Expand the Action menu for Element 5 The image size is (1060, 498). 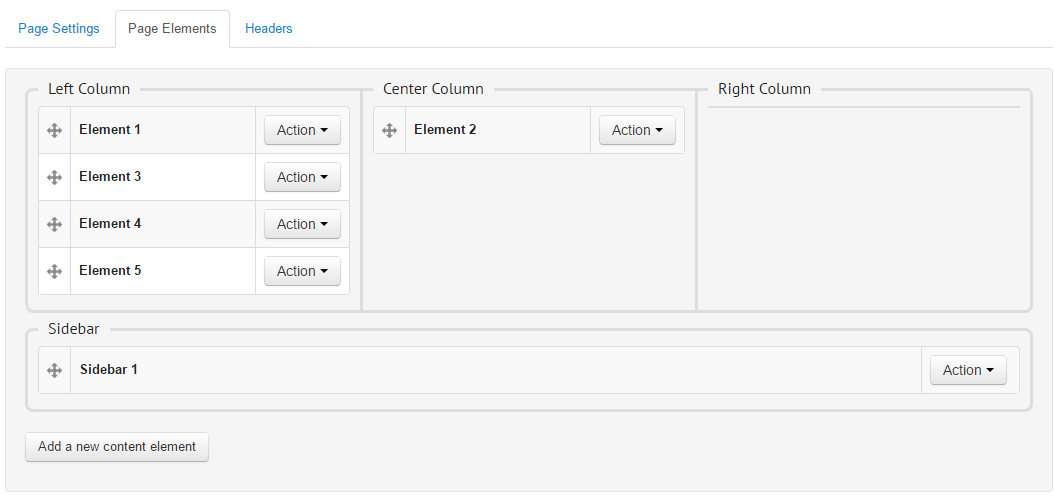pyautogui.click(x=302, y=271)
